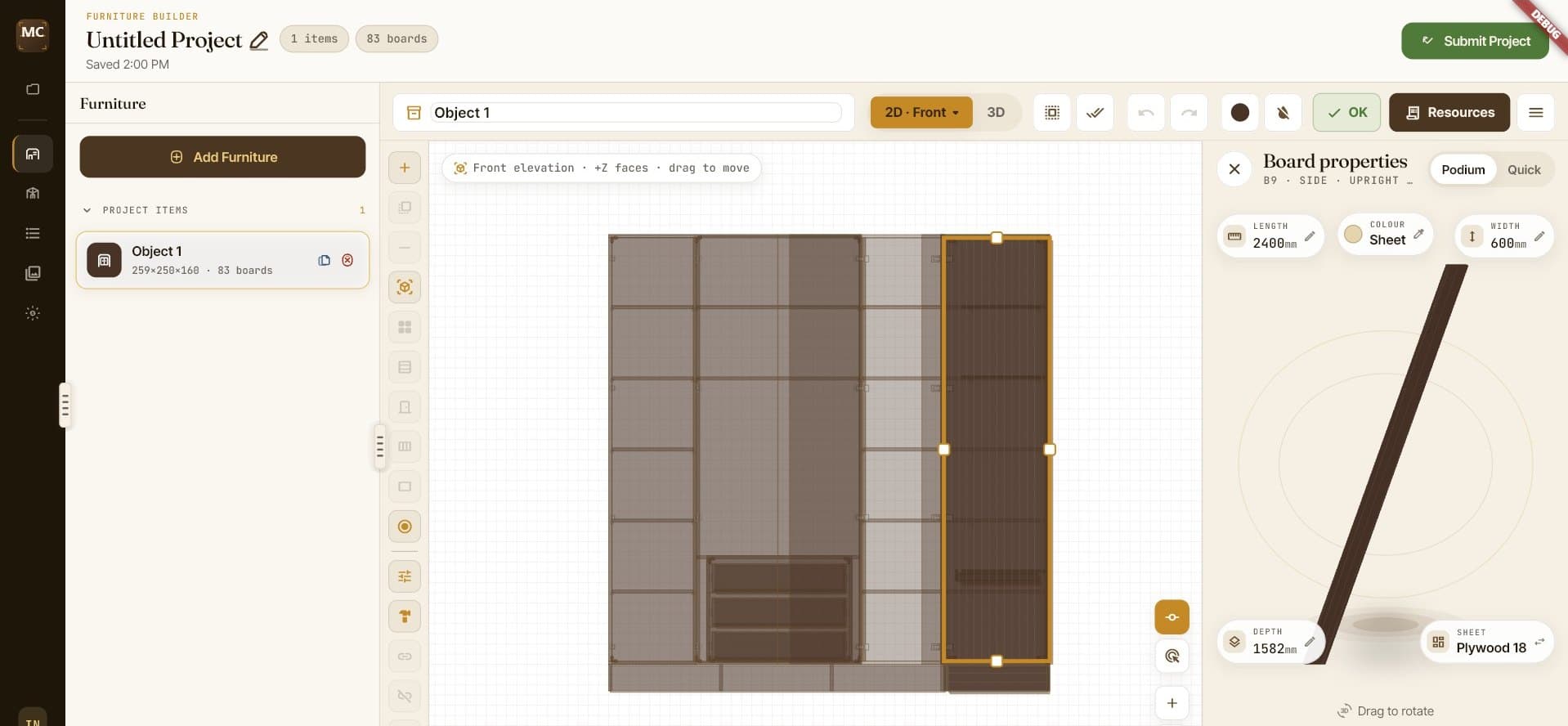Open the furniture section in sidebar
Viewport: 1568px width, 726px height.
(x=33, y=154)
